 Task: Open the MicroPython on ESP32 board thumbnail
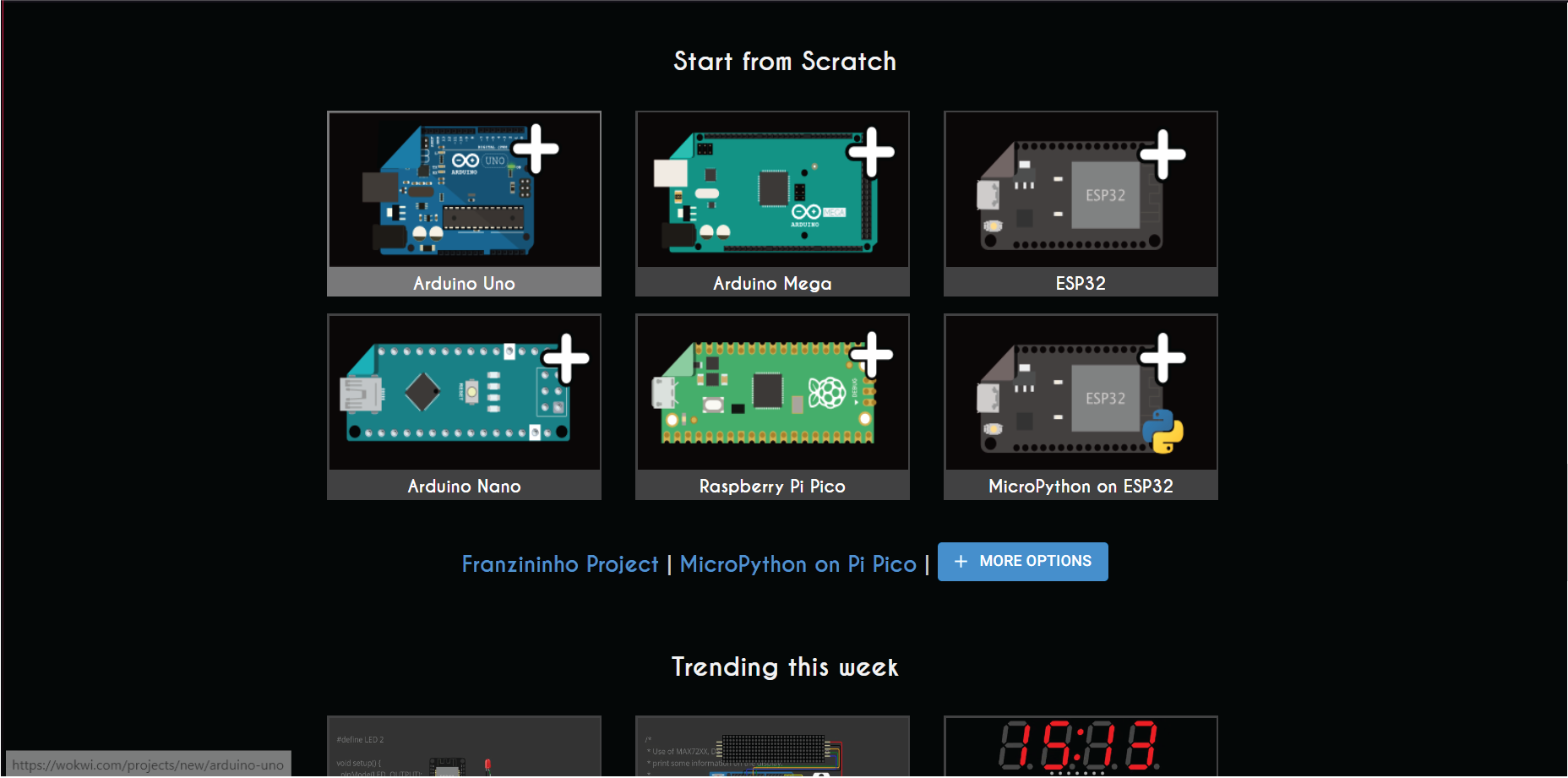tap(1081, 393)
